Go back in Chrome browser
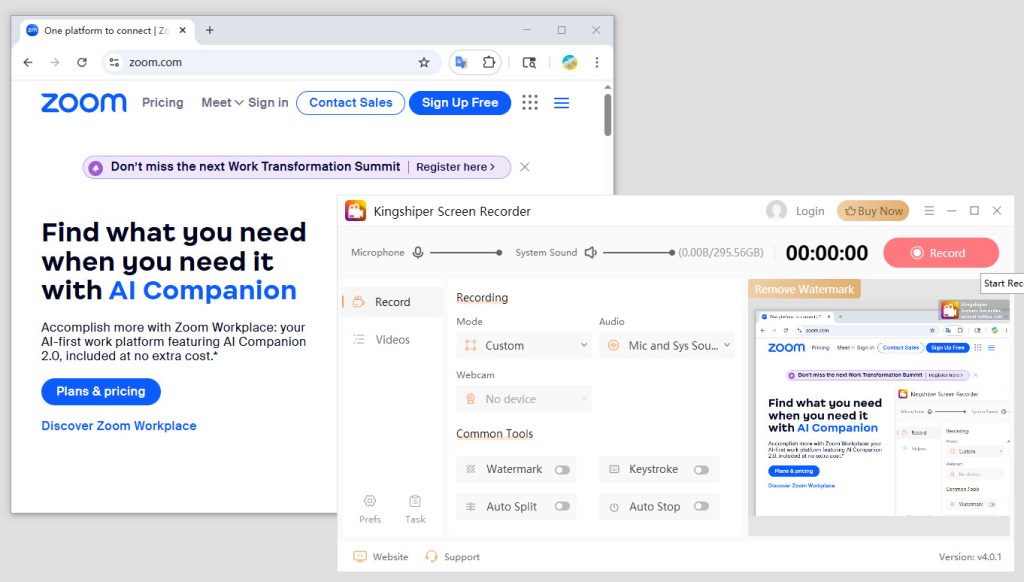Screen dimensions: 1024x582 coord(27,63)
